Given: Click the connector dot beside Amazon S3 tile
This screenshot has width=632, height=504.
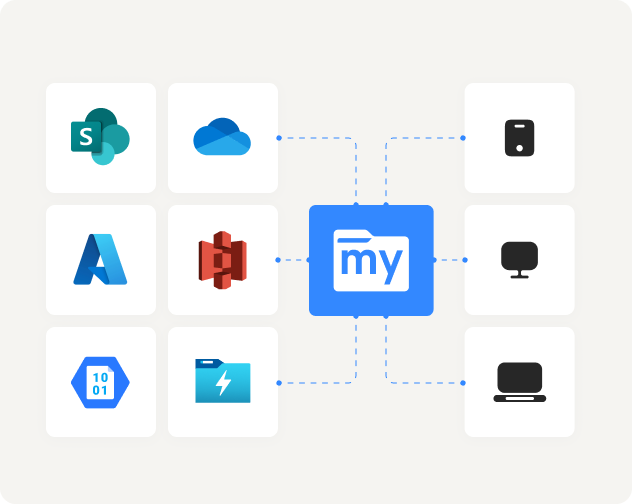Looking at the screenshot, I should pyautogui.click(x=278, y=260).
